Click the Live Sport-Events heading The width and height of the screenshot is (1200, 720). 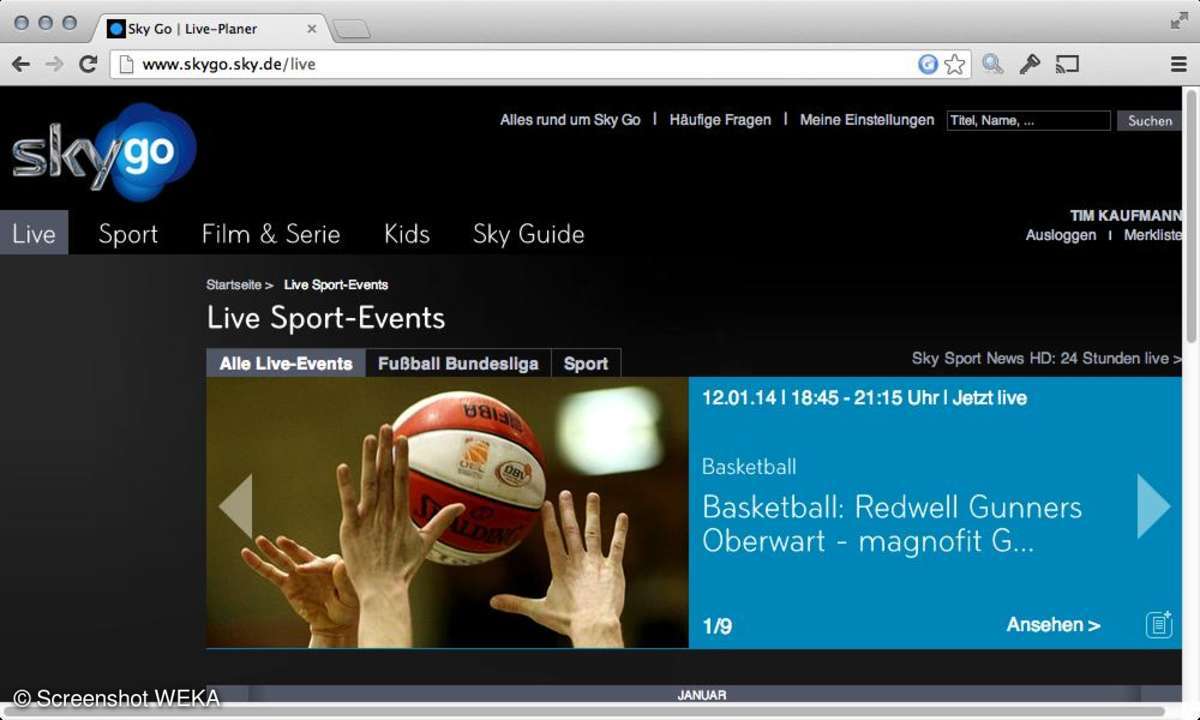click(326, 318)
